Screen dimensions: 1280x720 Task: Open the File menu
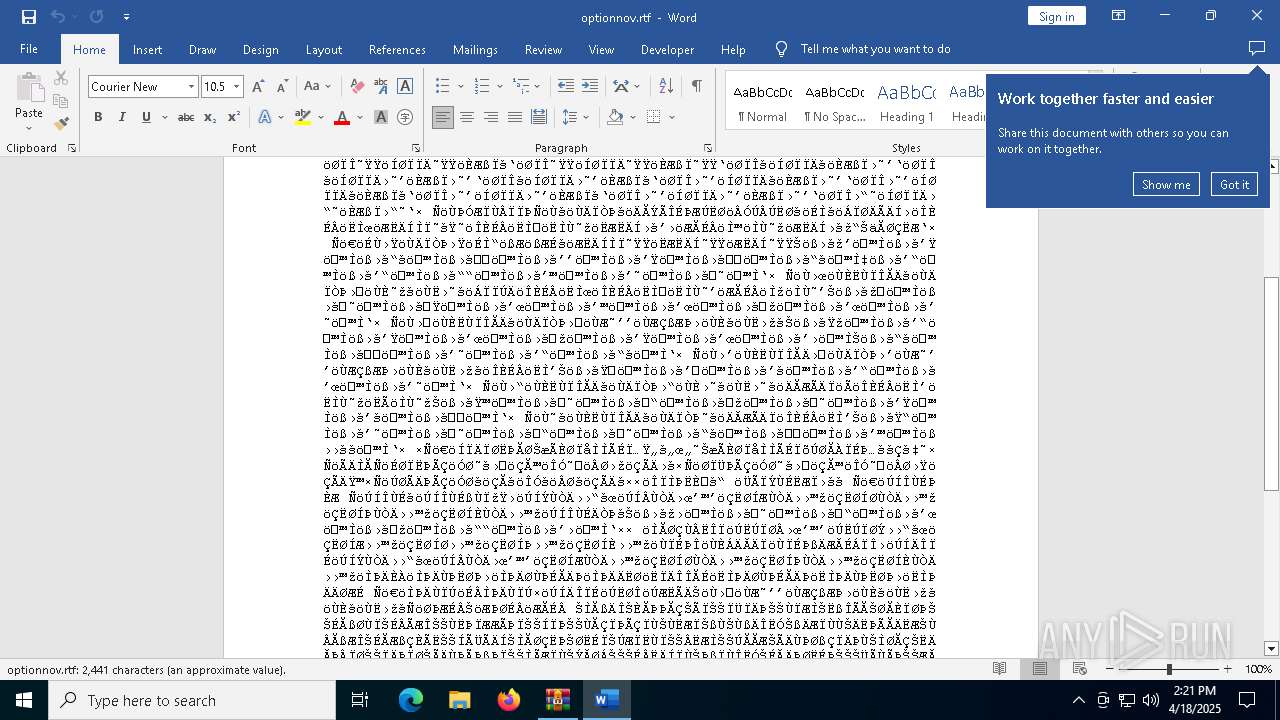(29, 49)
